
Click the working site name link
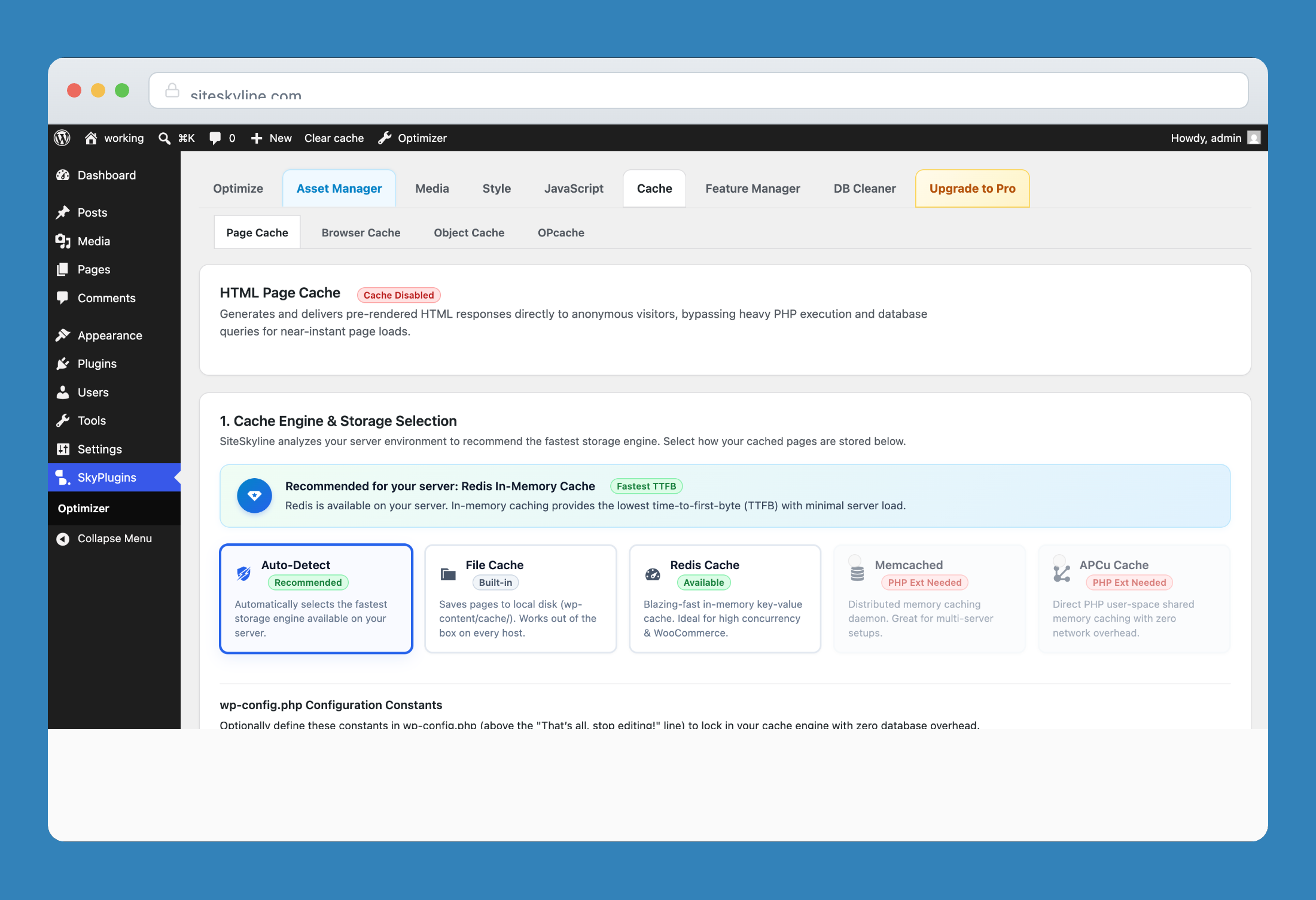click(x=124, y=138)
